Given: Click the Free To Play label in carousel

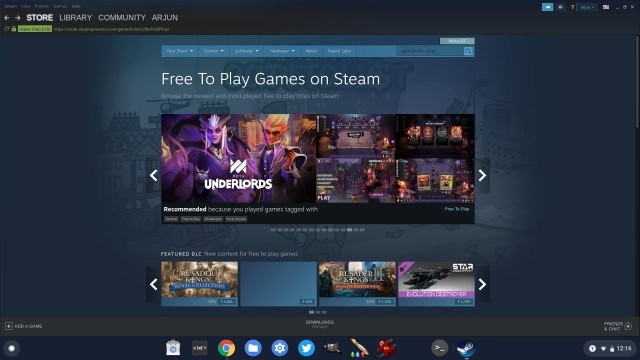Looking at the screenshot, I should coord(457,209).
